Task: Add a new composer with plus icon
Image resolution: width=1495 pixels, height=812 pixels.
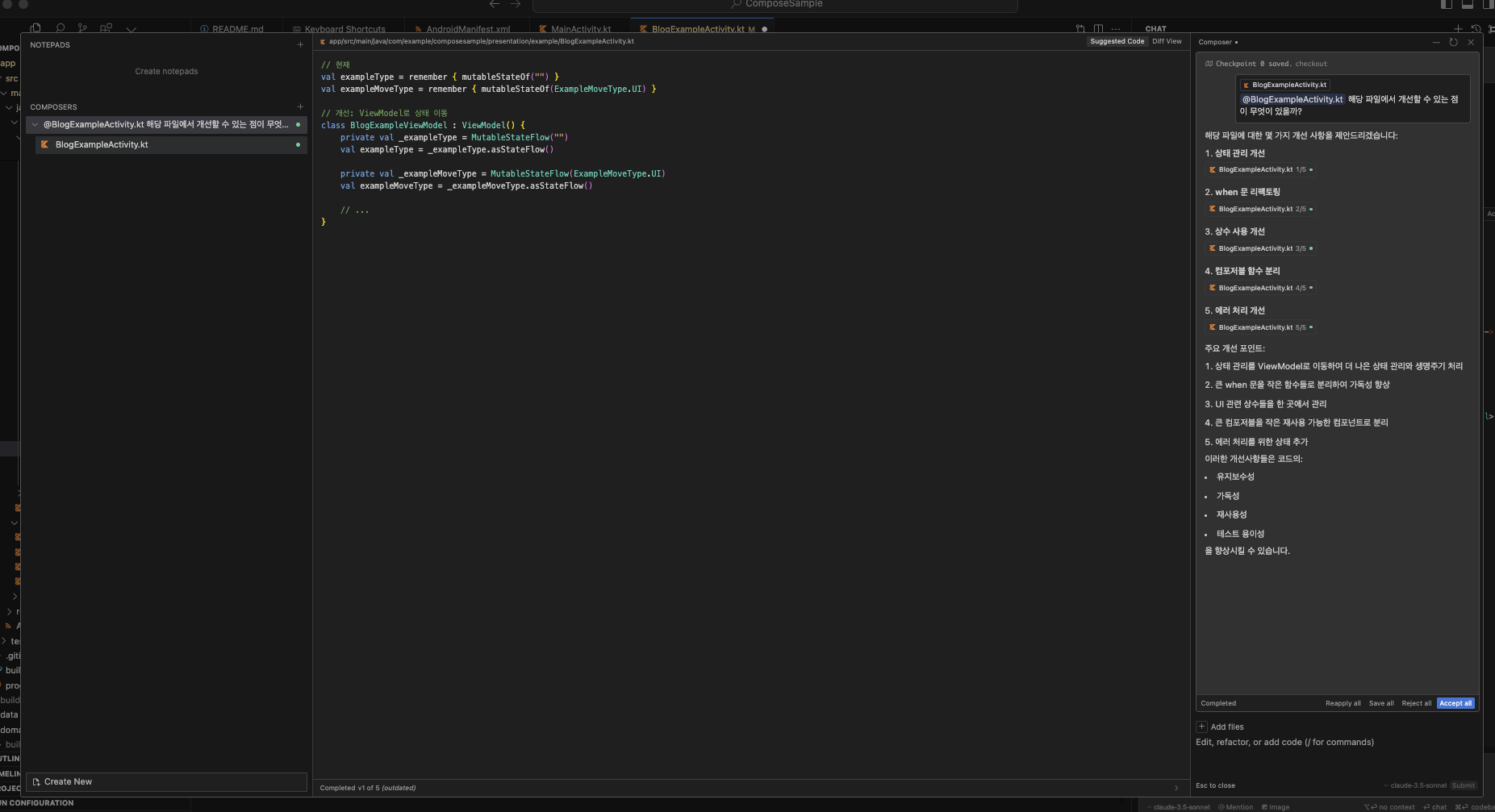Action: point(300,106)
